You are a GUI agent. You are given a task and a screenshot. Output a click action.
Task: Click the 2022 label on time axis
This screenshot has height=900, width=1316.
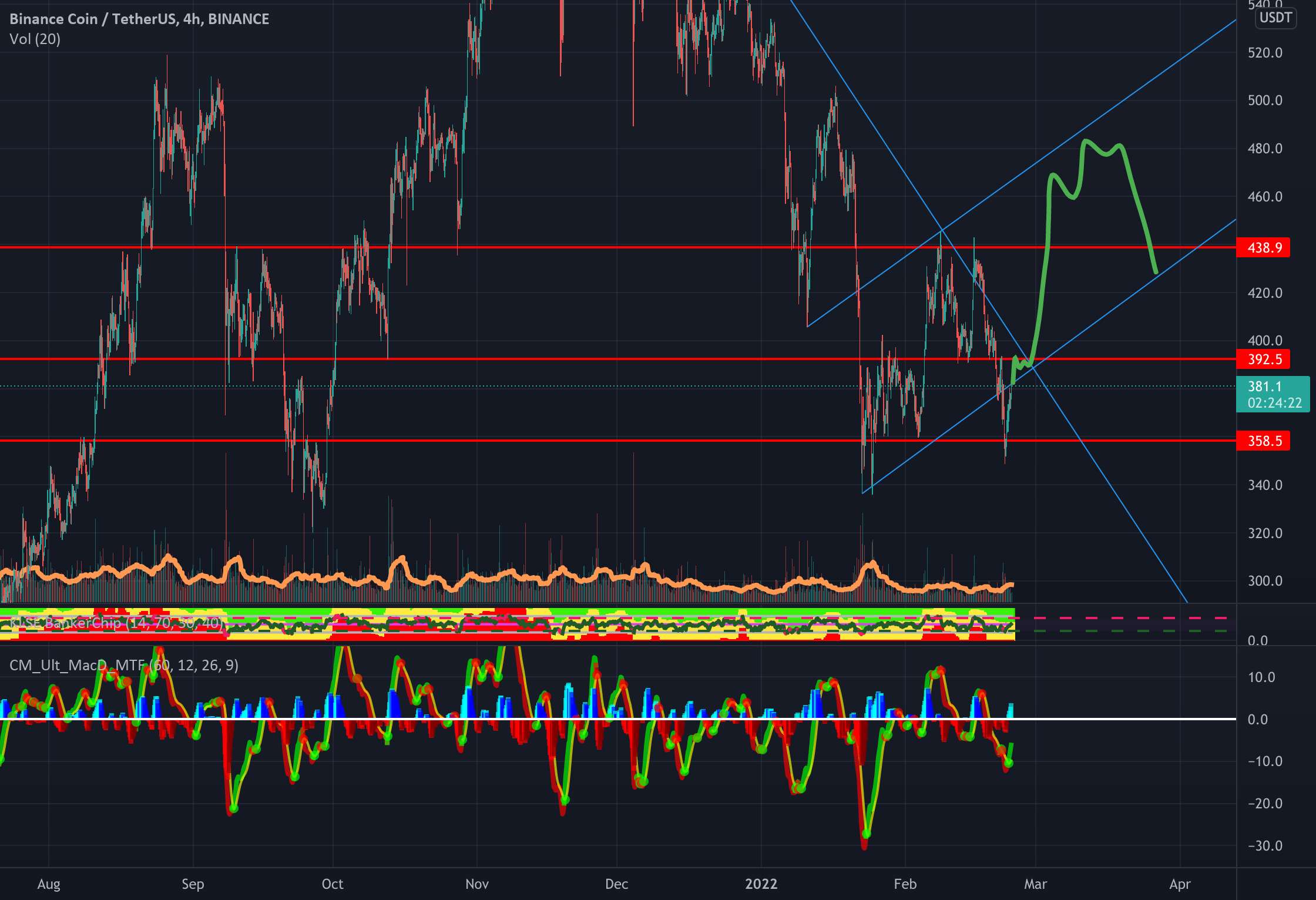coord(761,884)
